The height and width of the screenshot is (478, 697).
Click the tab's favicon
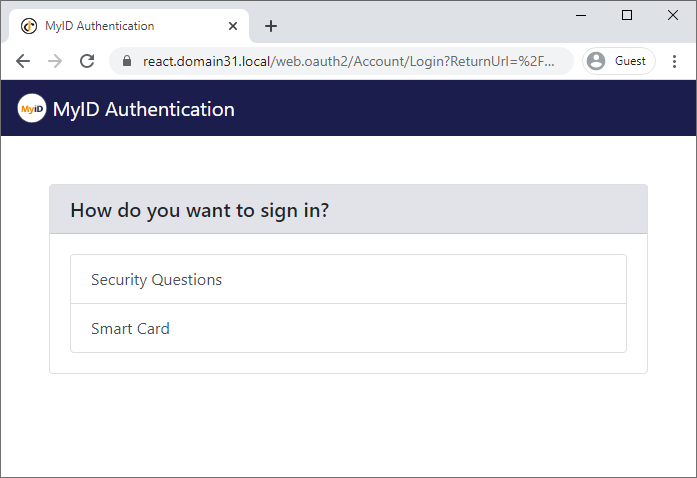click(x=29, y=26)
